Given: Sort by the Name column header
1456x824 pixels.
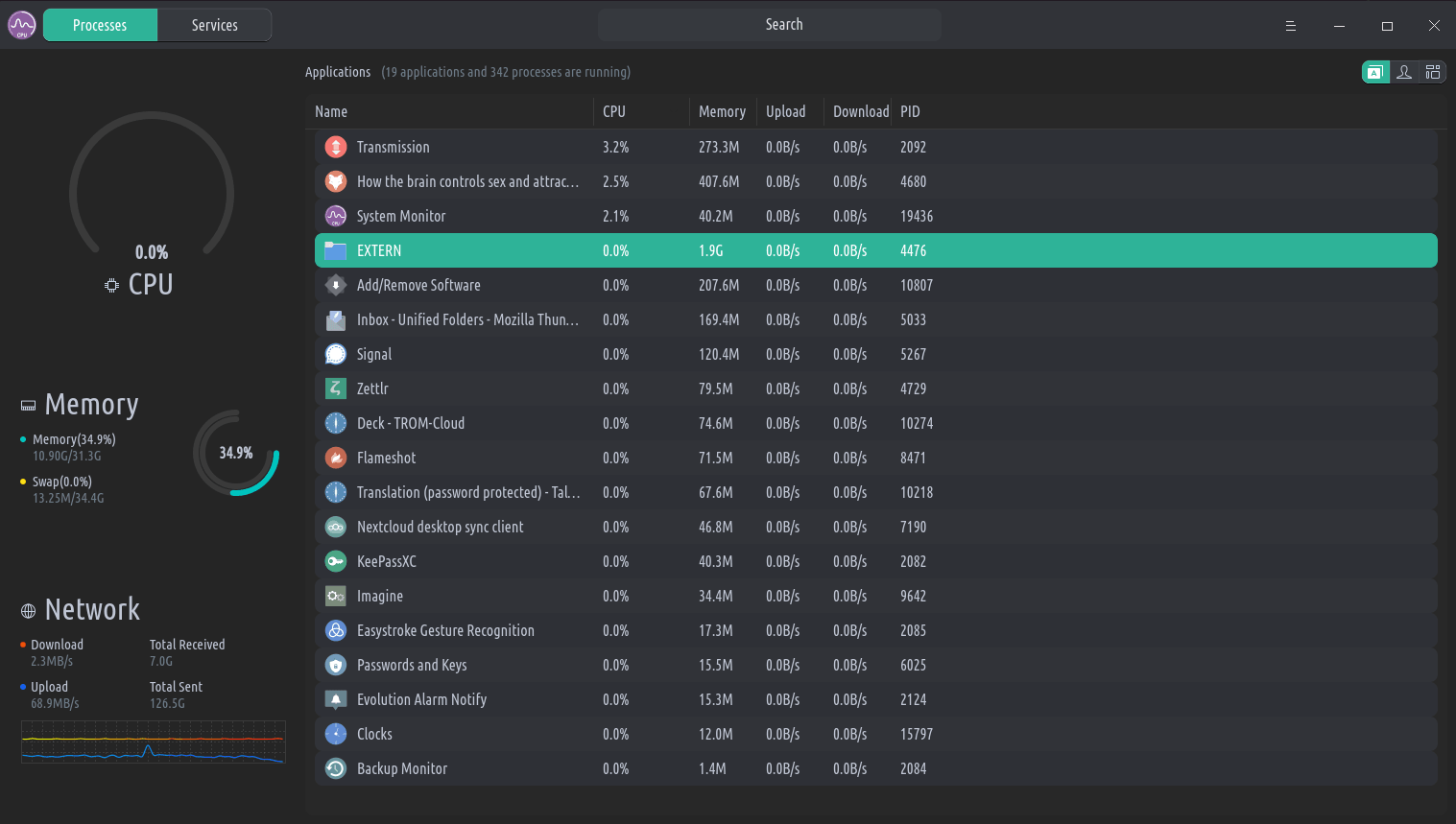Looking at the screenshot, I should (331, 111).
